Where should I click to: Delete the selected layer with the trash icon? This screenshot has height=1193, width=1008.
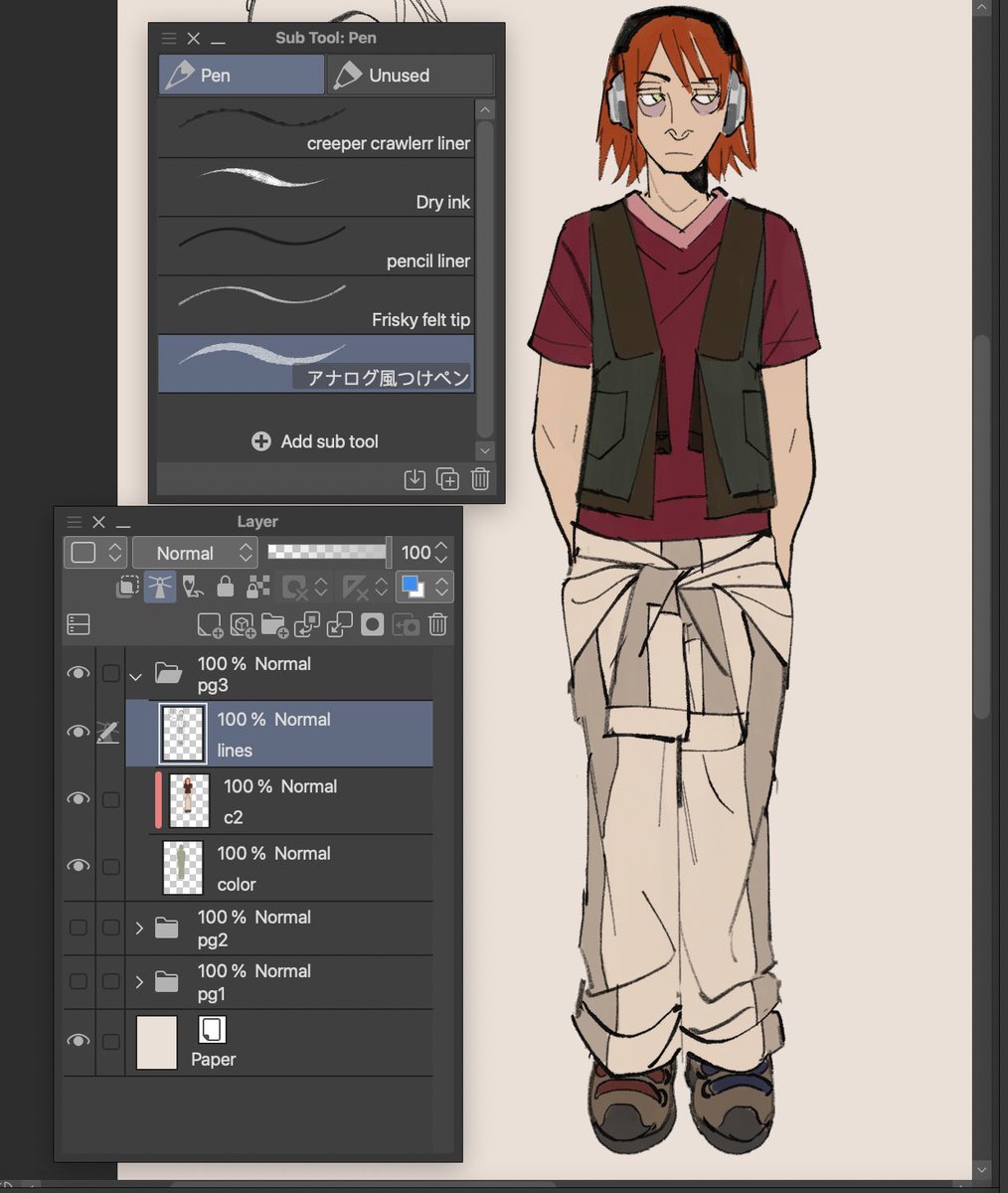(438, 624)
